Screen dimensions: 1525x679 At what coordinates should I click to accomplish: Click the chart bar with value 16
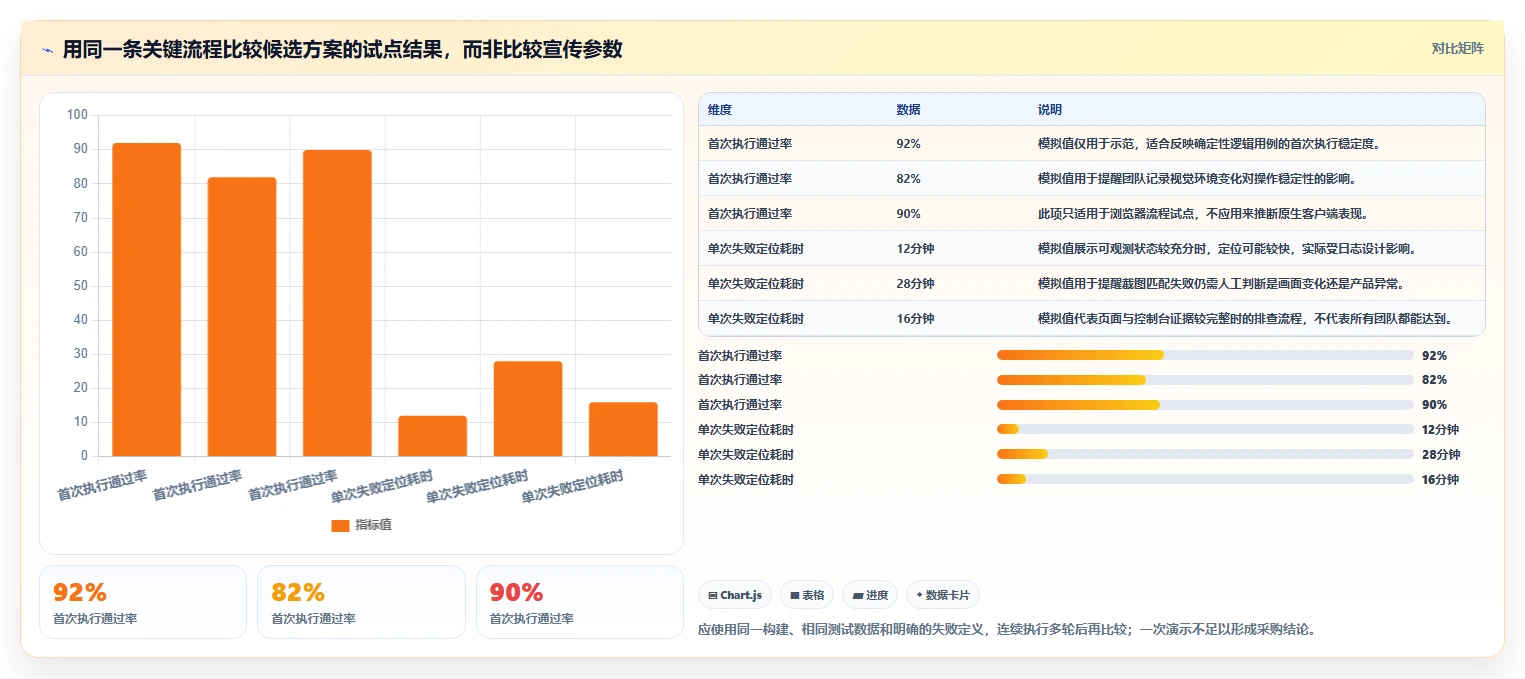click(x=623, y=429)
